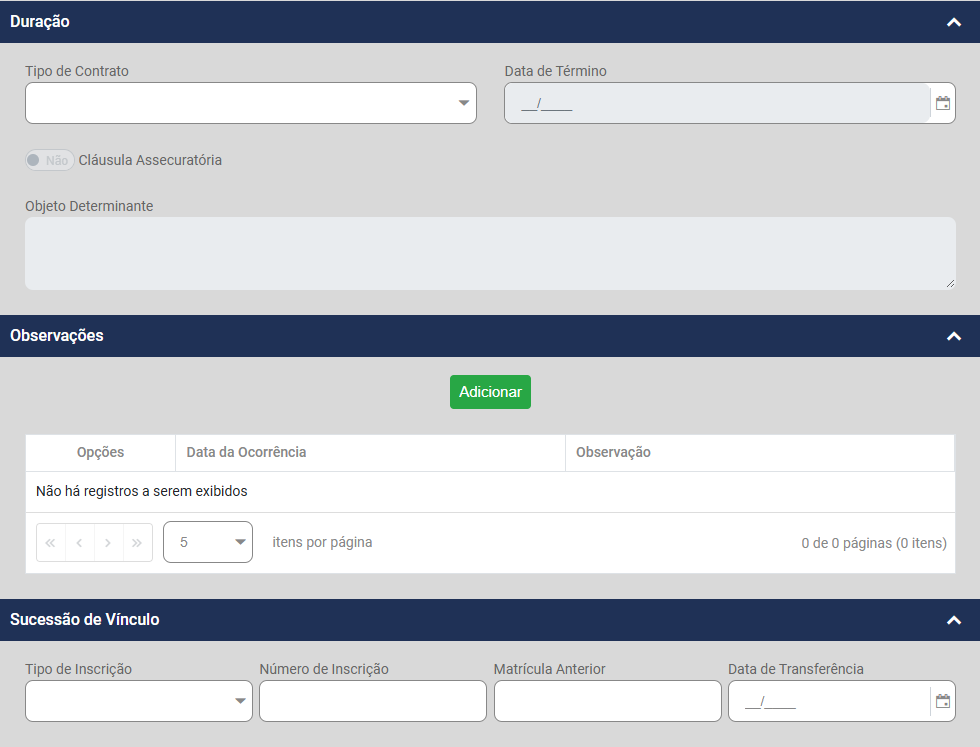The width and height of the screenshot is (980, 747).
Task: Go to the last observations page
Action: pyautogui.click(x=137, y=543)
